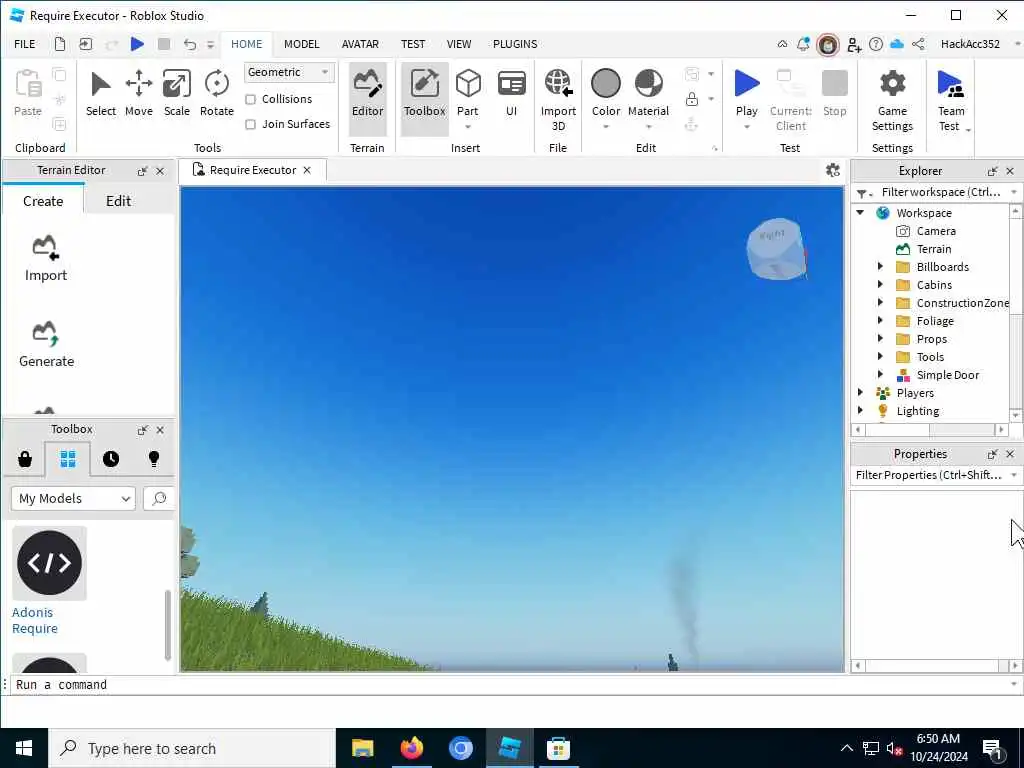Switch to the PLUGINS ribbon tab
The height and width of the screenshot is (768, 1024).
[515, 44]
